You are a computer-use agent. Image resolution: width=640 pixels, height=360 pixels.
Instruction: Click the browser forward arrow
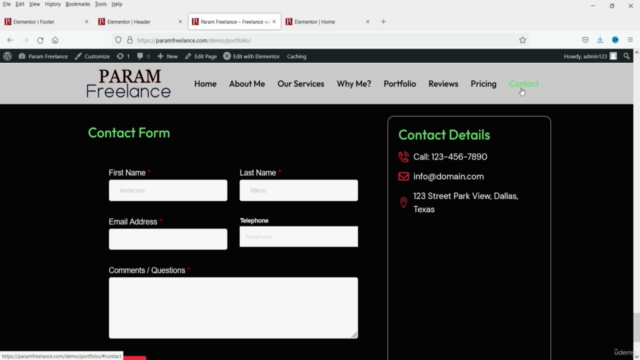25,40
